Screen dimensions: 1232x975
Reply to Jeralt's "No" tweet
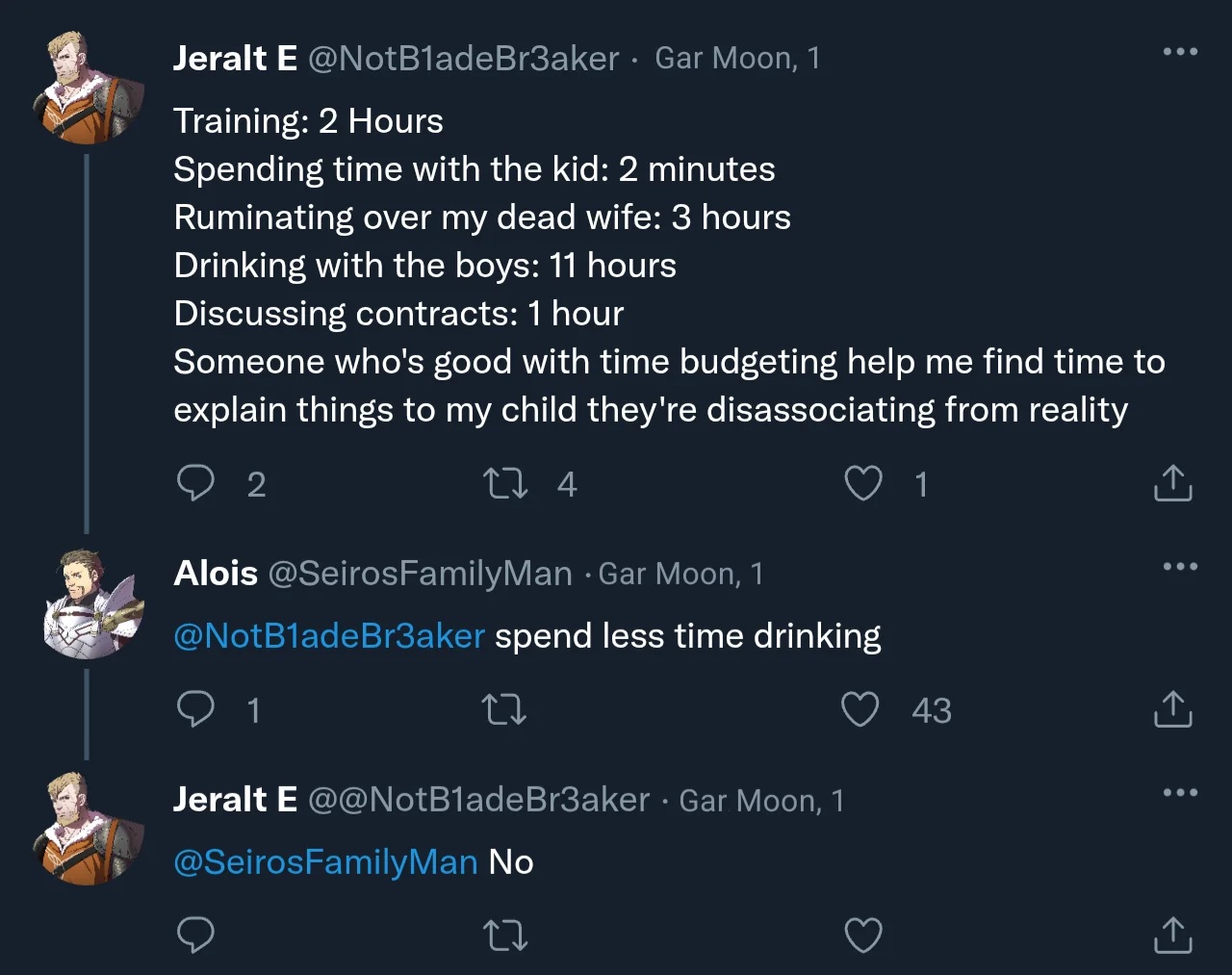(195, 935)
